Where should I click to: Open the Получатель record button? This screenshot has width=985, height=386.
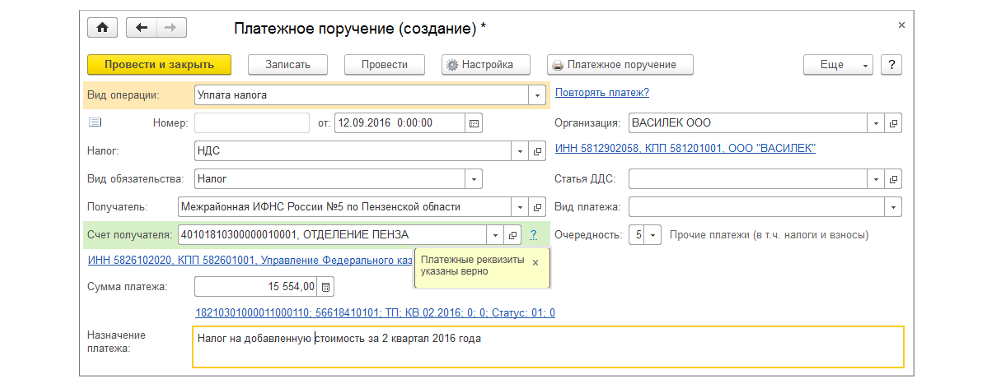coord(538,206)
